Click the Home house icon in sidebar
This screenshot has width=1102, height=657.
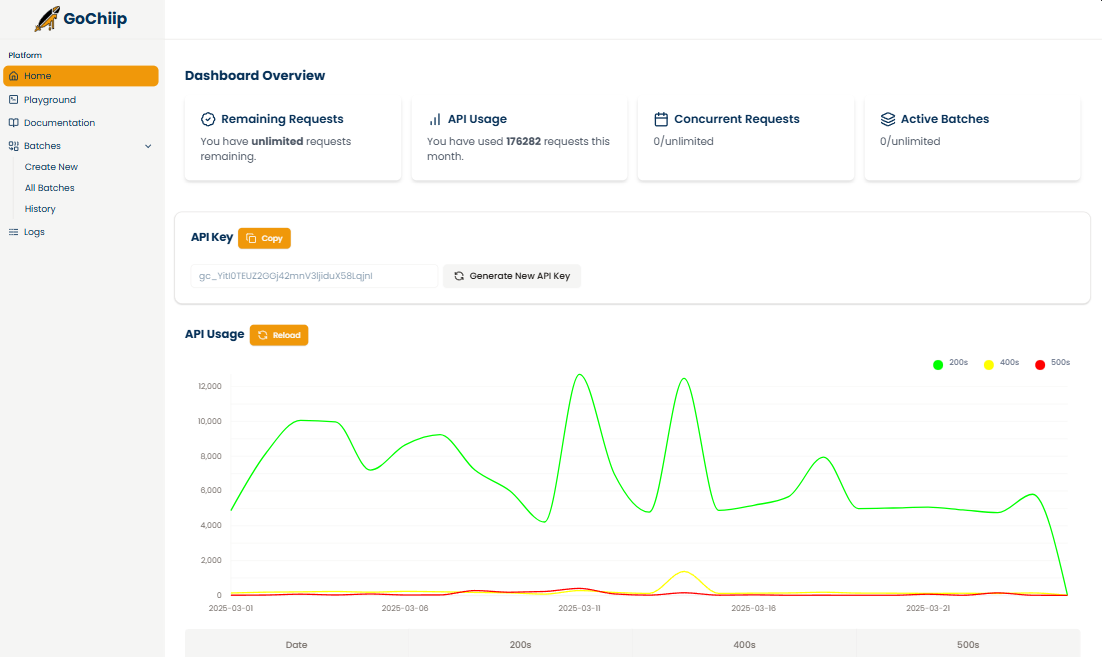[13, 76]
